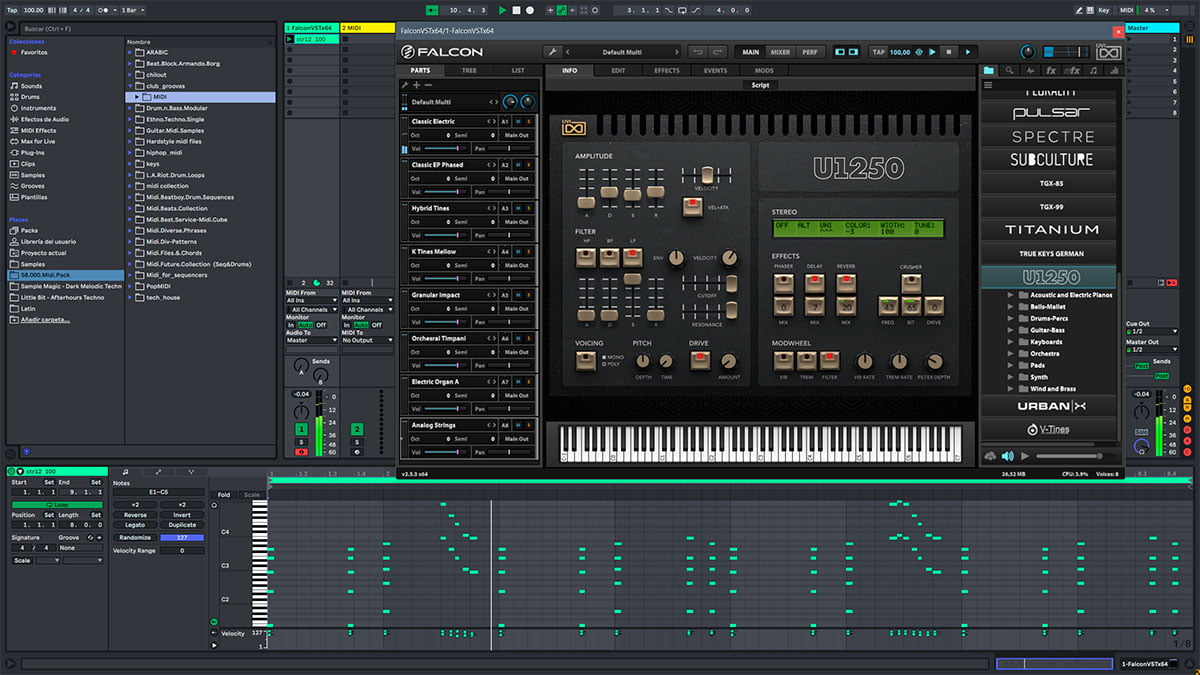The width and height of the screenshot is (1200, 675).
Task: Open the Notes tab icon in clip view
Action: click(125, 471)
